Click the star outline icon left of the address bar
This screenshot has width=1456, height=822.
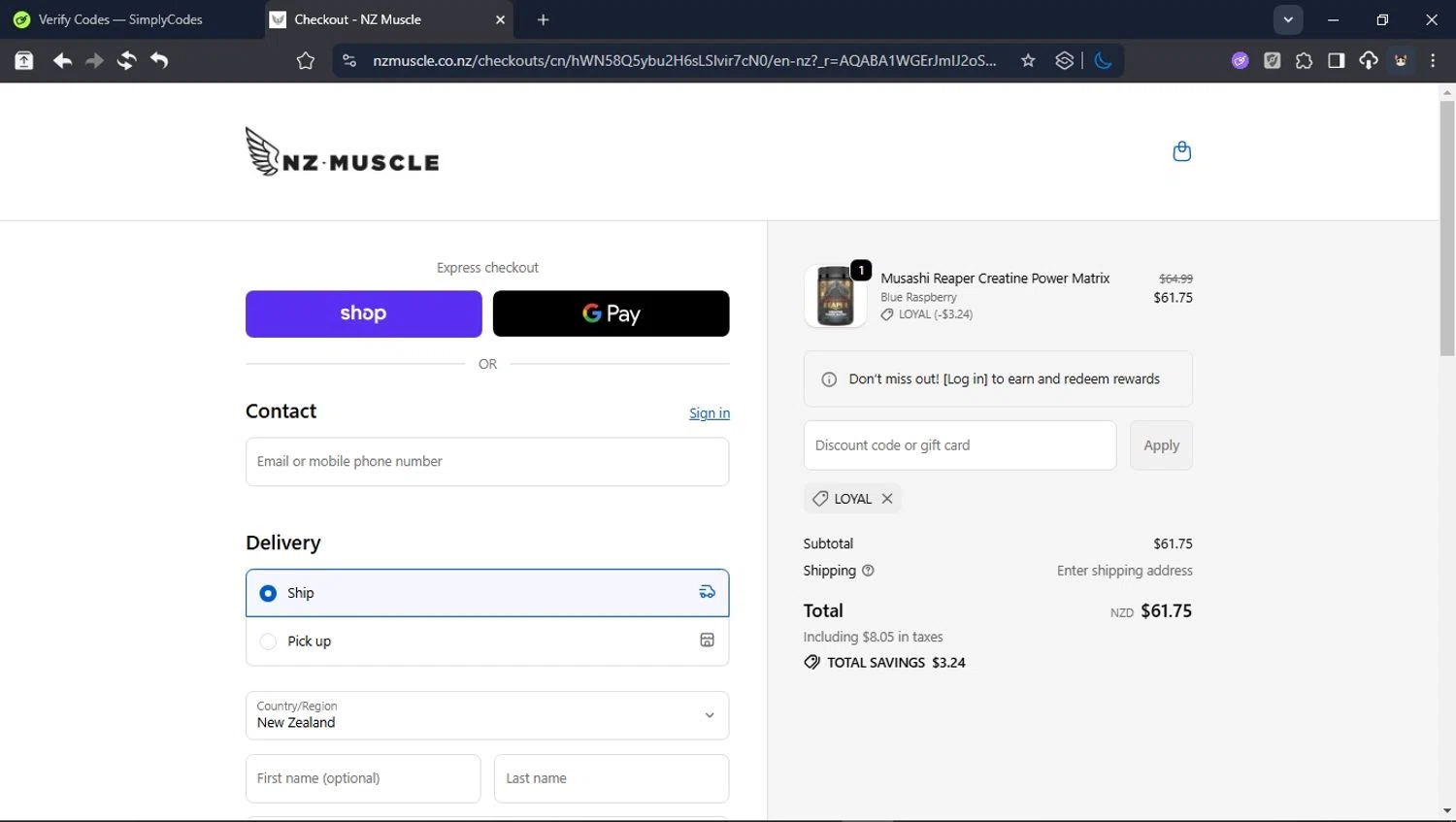[x=305, y=60]
